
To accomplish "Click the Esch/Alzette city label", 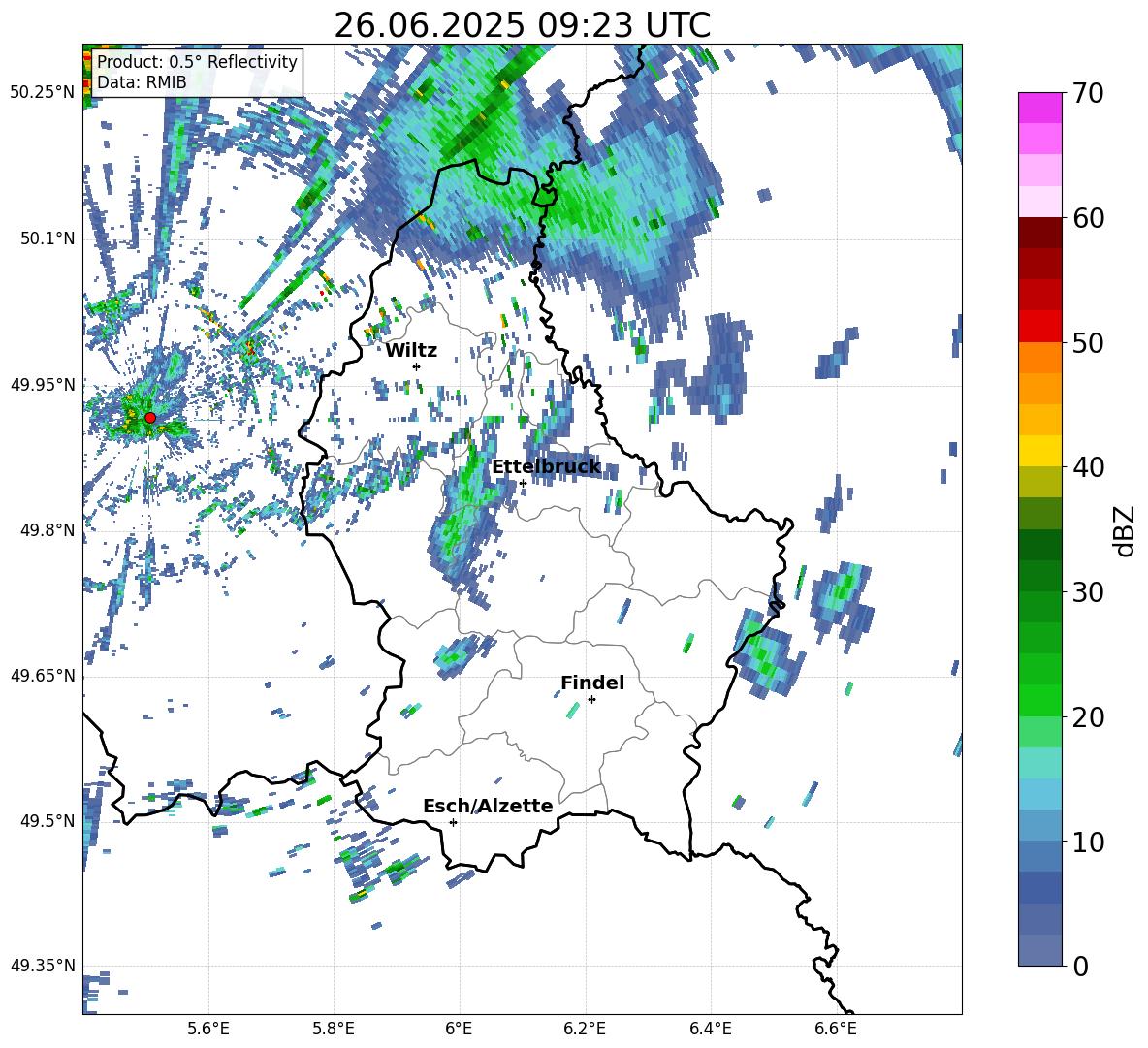I will click(x=488, y=807).
